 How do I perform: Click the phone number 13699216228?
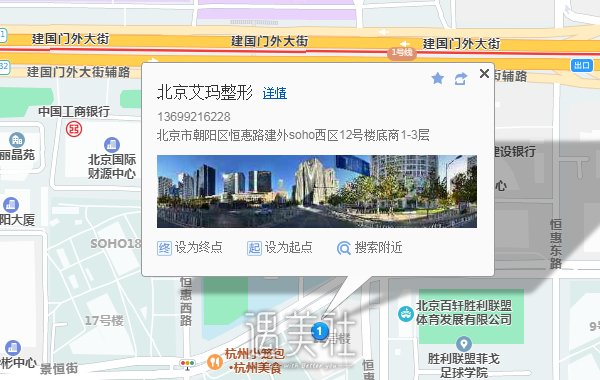tap(194, 117)
